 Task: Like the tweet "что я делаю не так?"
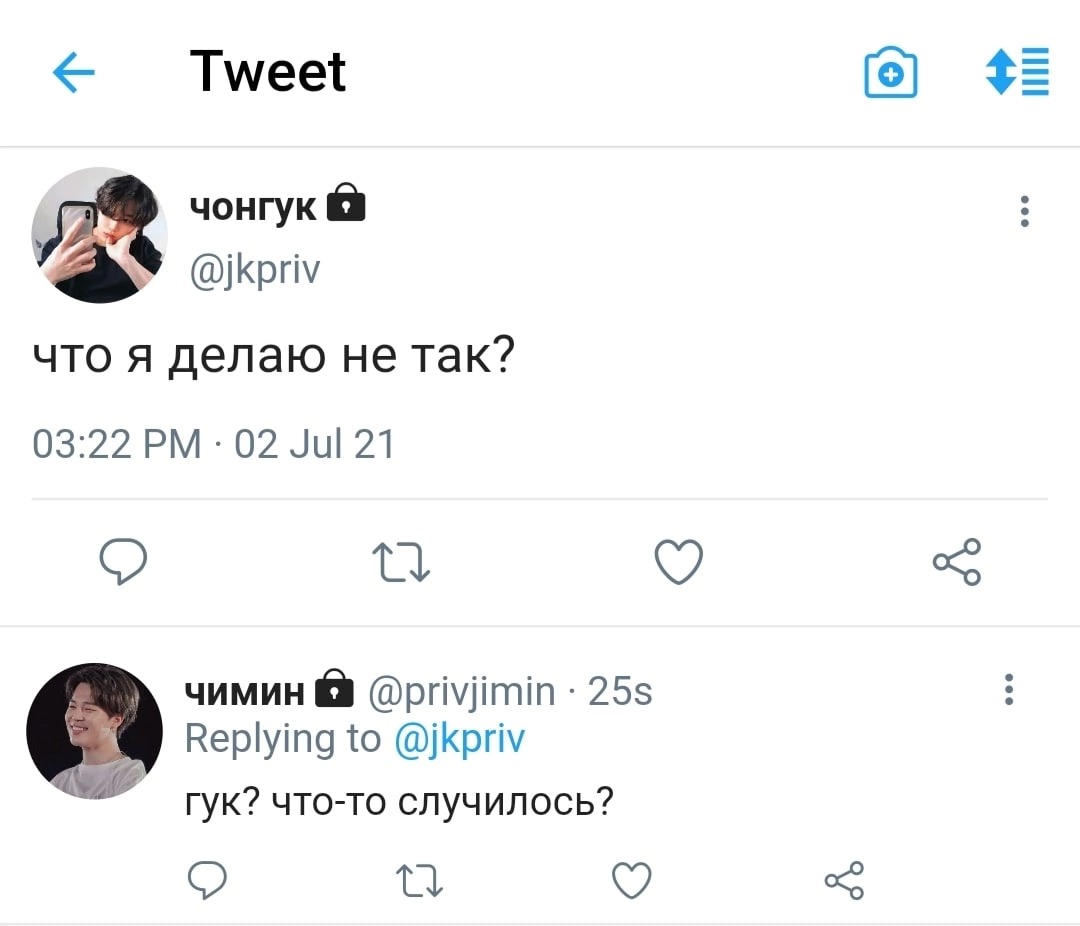[679, 562]
